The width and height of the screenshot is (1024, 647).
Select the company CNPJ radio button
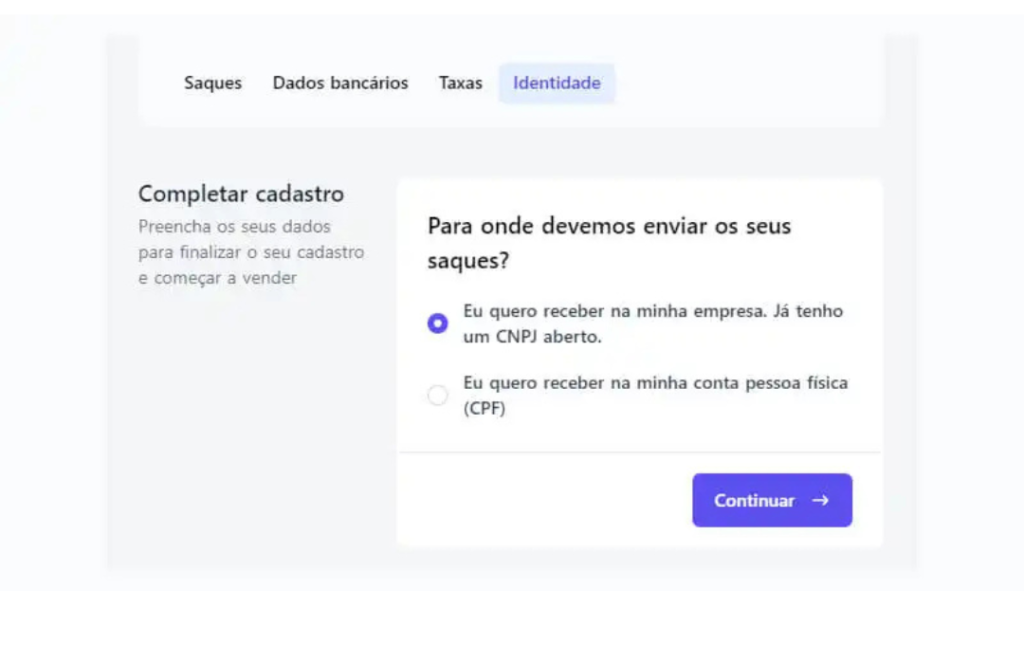[437, 324]
